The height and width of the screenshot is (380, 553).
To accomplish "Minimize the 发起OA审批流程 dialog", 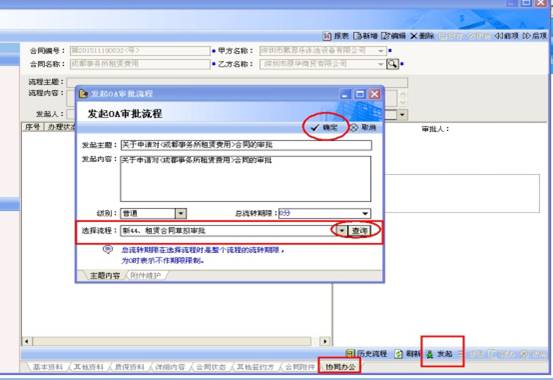I will click(x=345, y=94).
